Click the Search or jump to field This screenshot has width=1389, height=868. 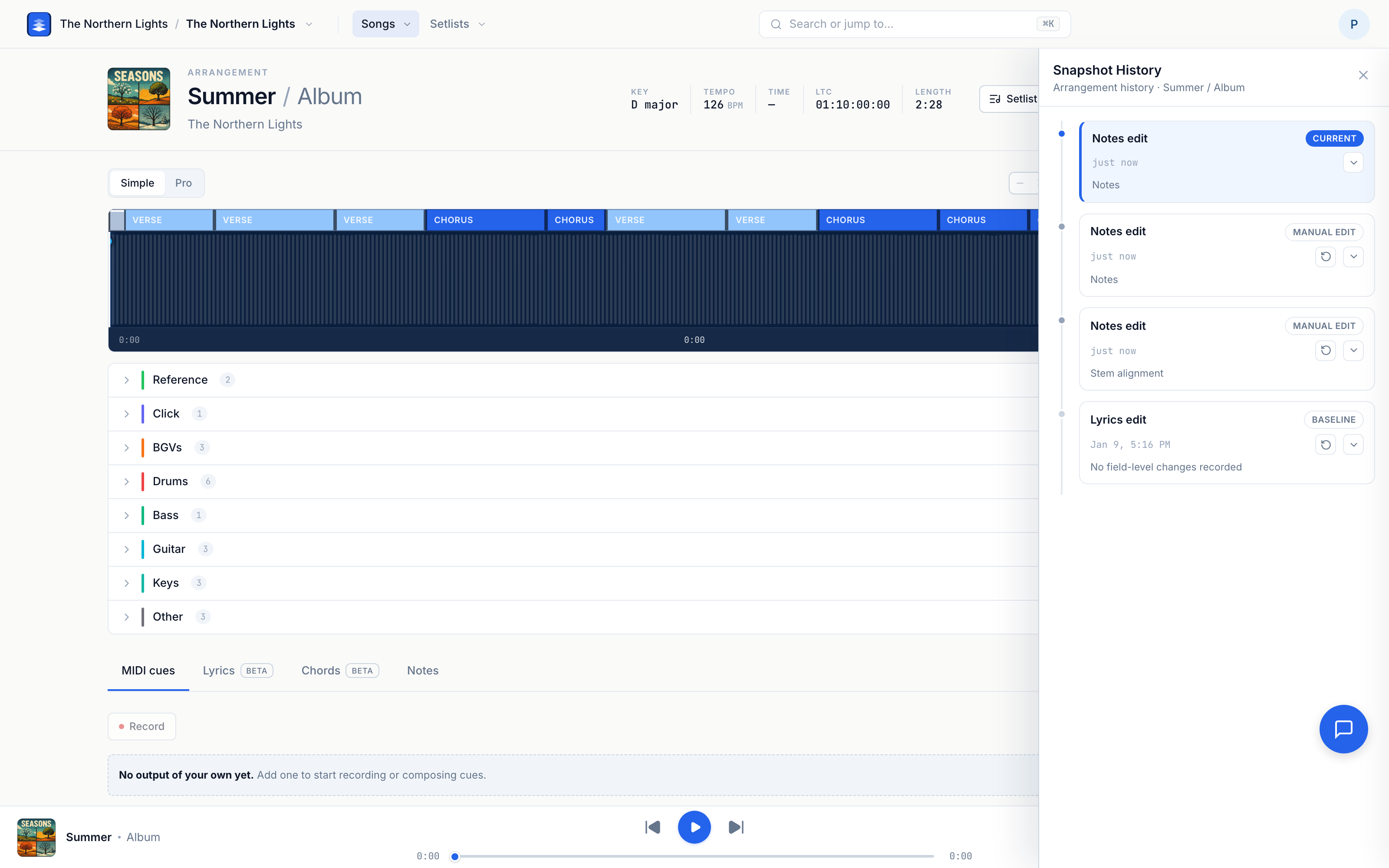point(914,24)
